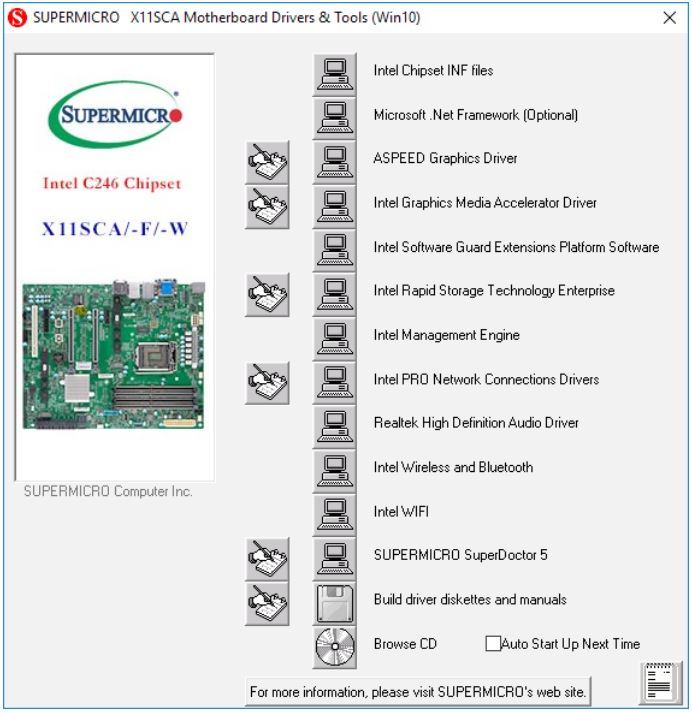Screen dimensions: 692x714
Task: Open readme notes icon for Intel Rapid Storage Technology
Action: pos(267,295)
